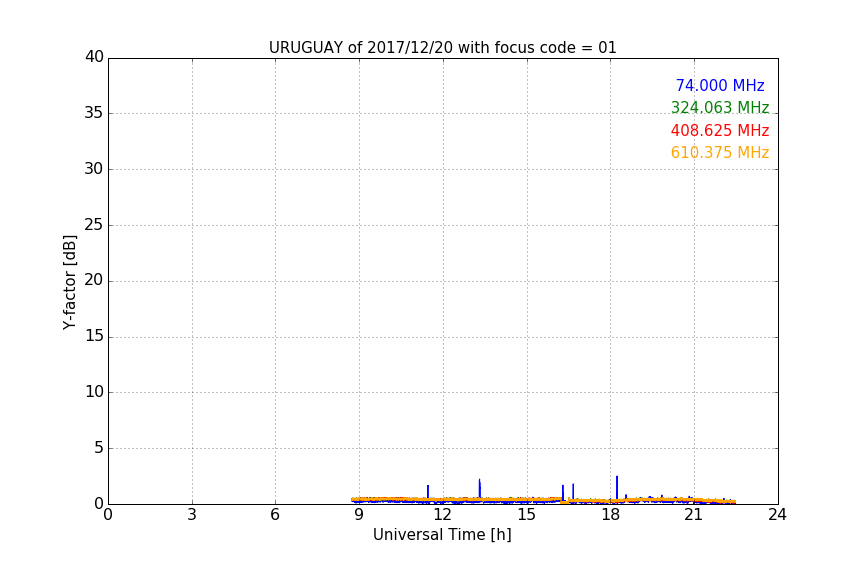The height and width of the screenshot is (576, 864).
Task: Click the y-axis tick label 25
Action: [x=94, y=225]
